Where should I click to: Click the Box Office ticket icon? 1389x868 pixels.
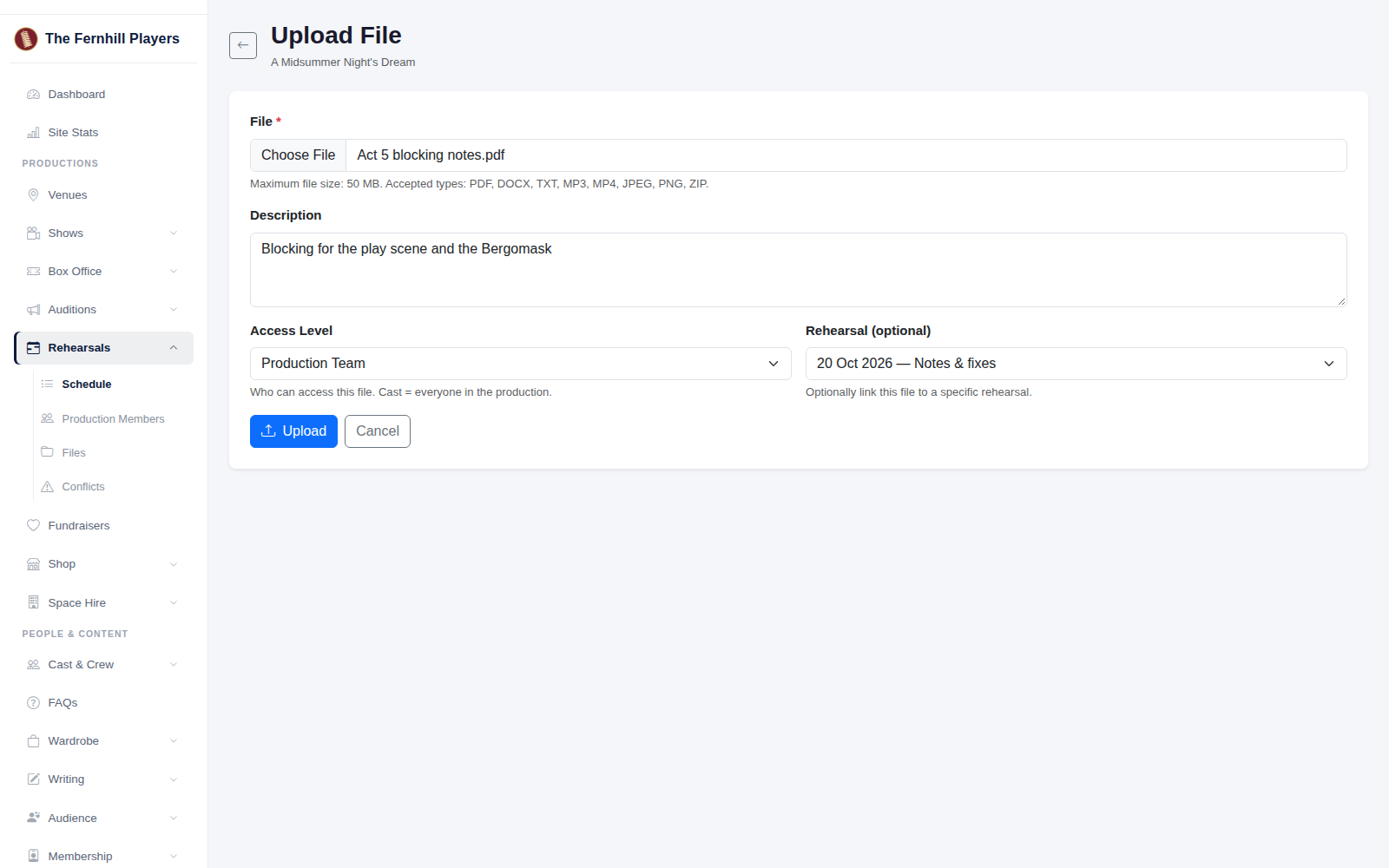pyautogui.click(x=33, y=272)
